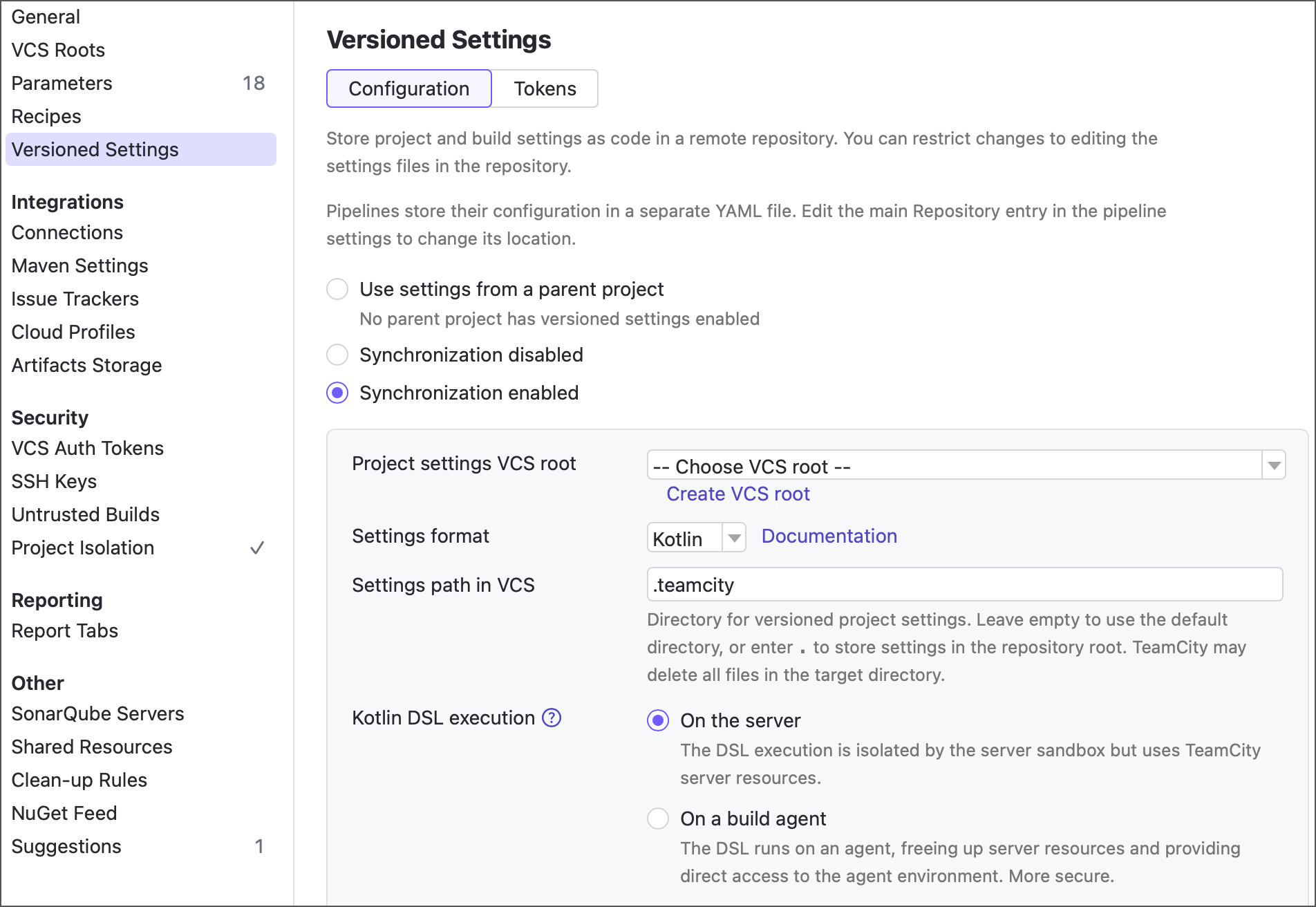Screen dimensions: 1316x907
Task: Open VCS Auth Tokens under Security
Action: [88, 448]
